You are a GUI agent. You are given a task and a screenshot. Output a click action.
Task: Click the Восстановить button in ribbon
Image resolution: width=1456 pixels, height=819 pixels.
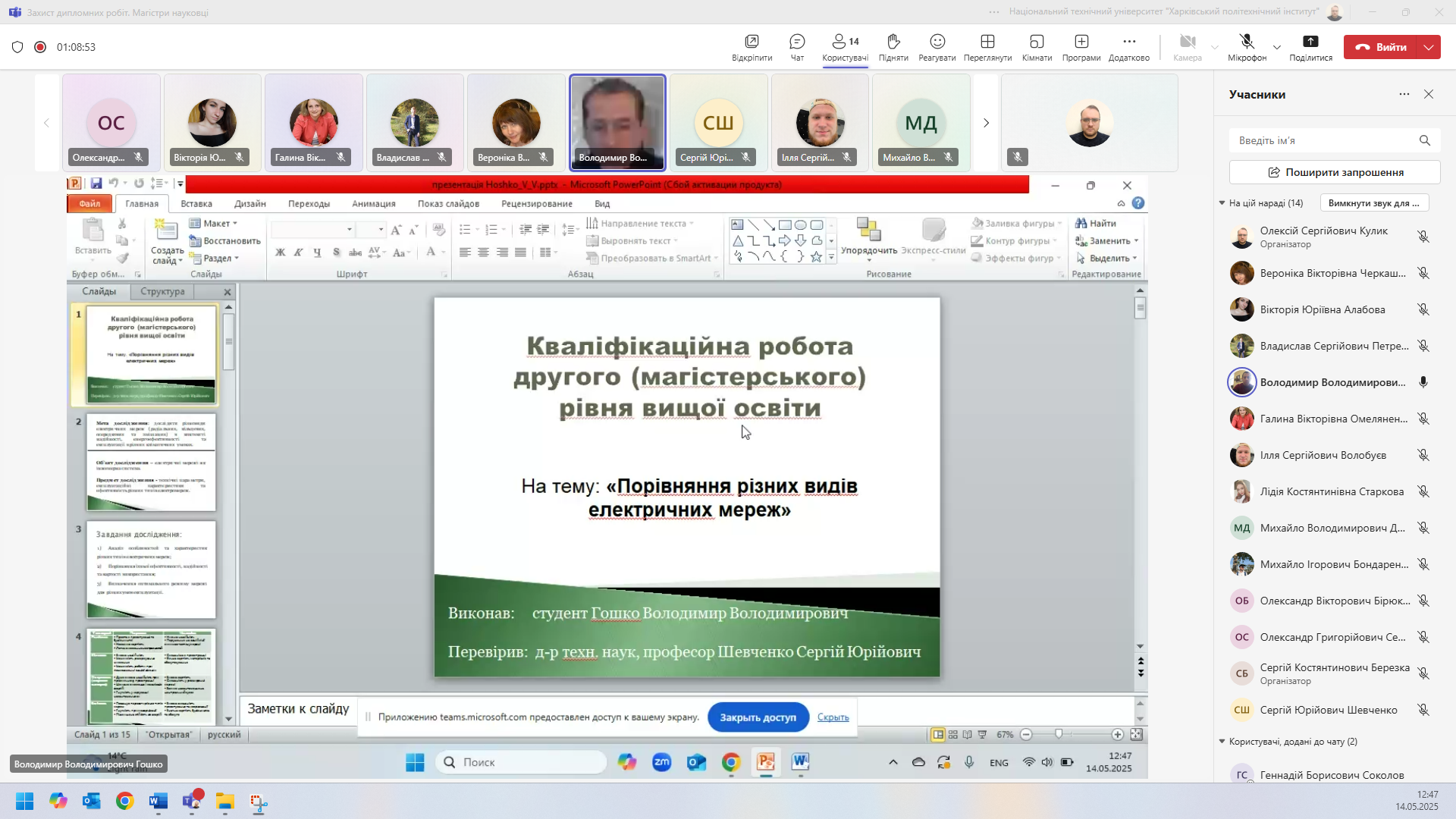tap(224, 240)
